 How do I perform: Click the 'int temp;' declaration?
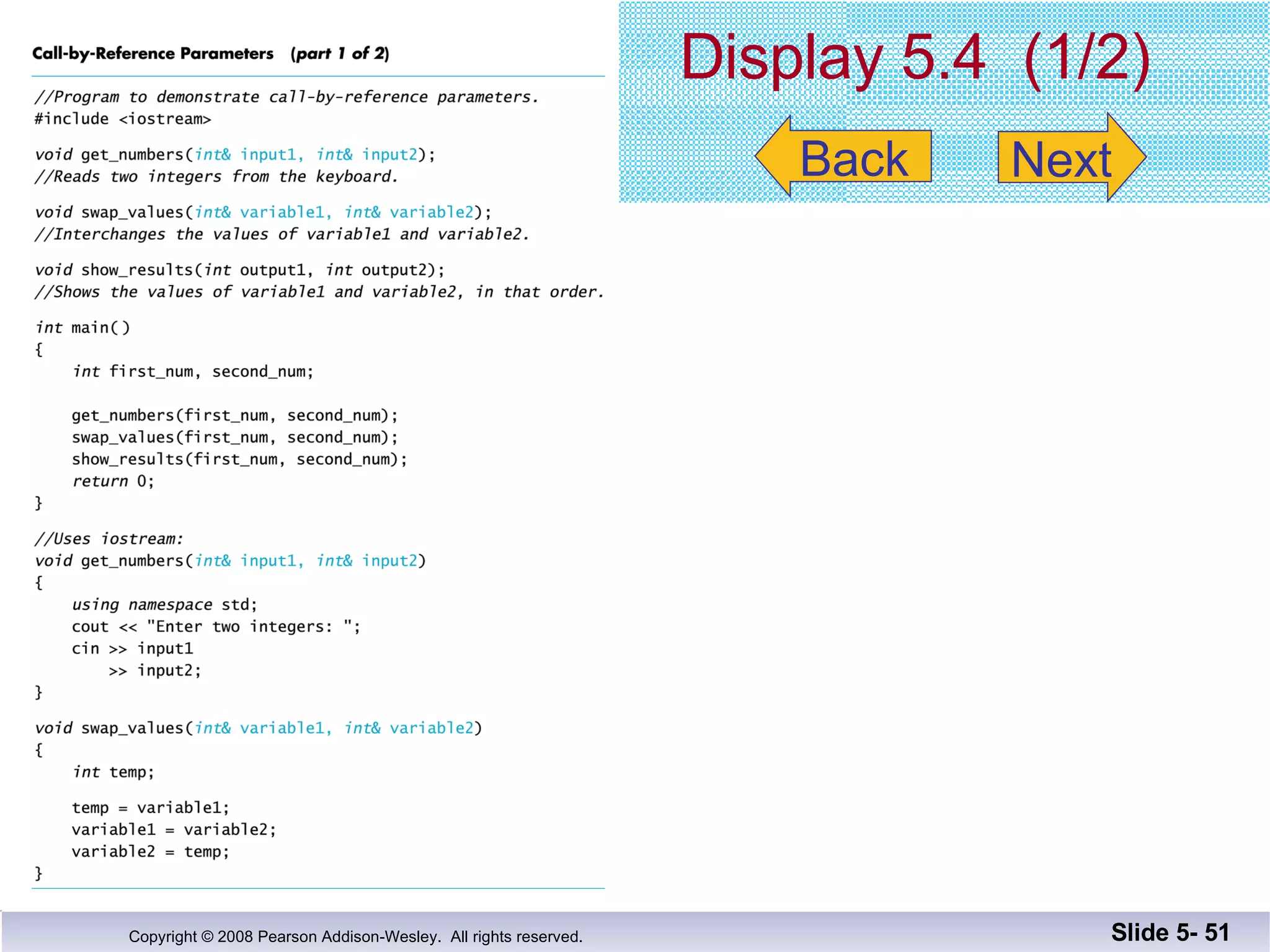tap(113, 772)
